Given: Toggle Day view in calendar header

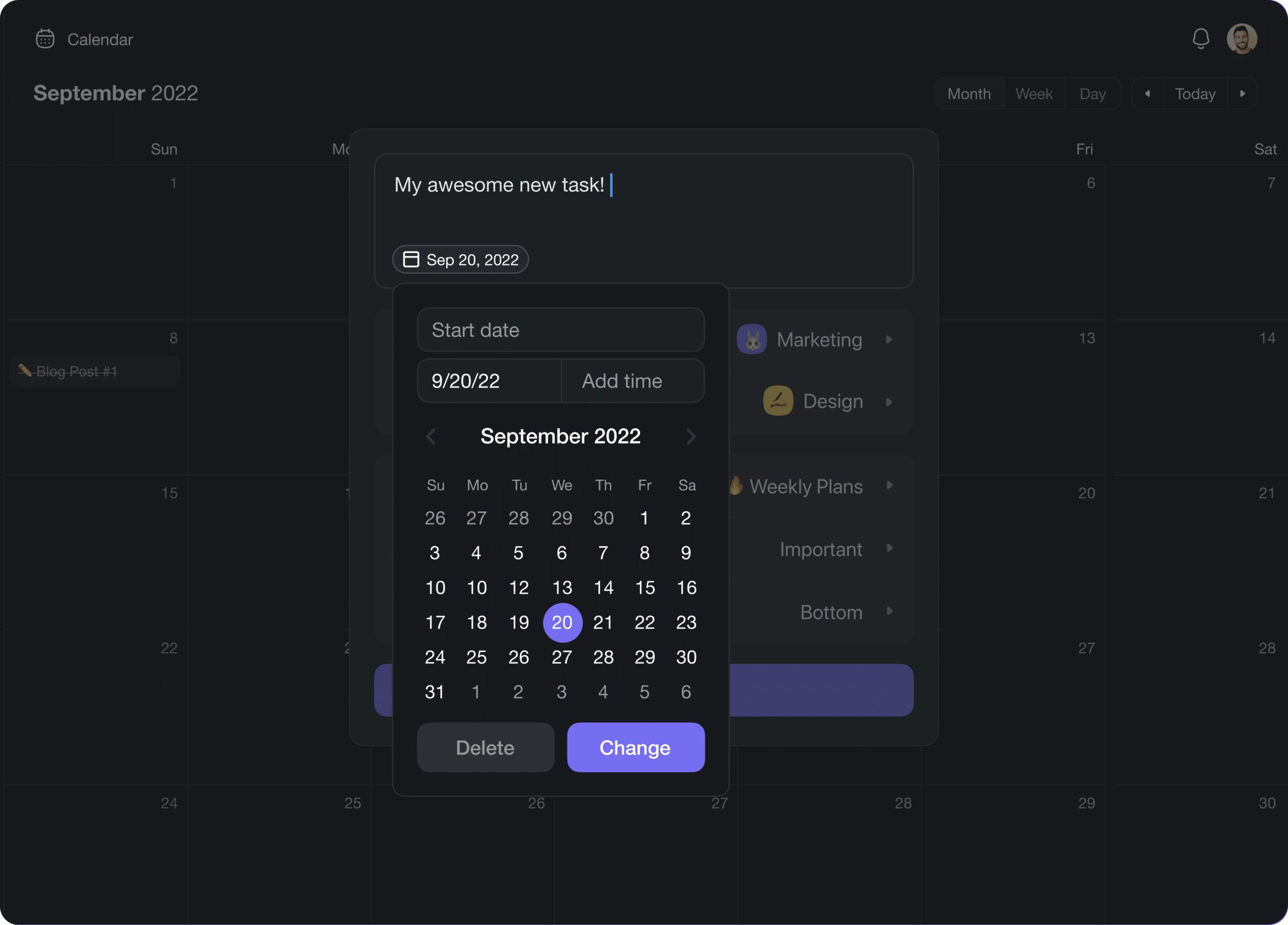Looking at the screenshot, I should tap(1093, 93).
